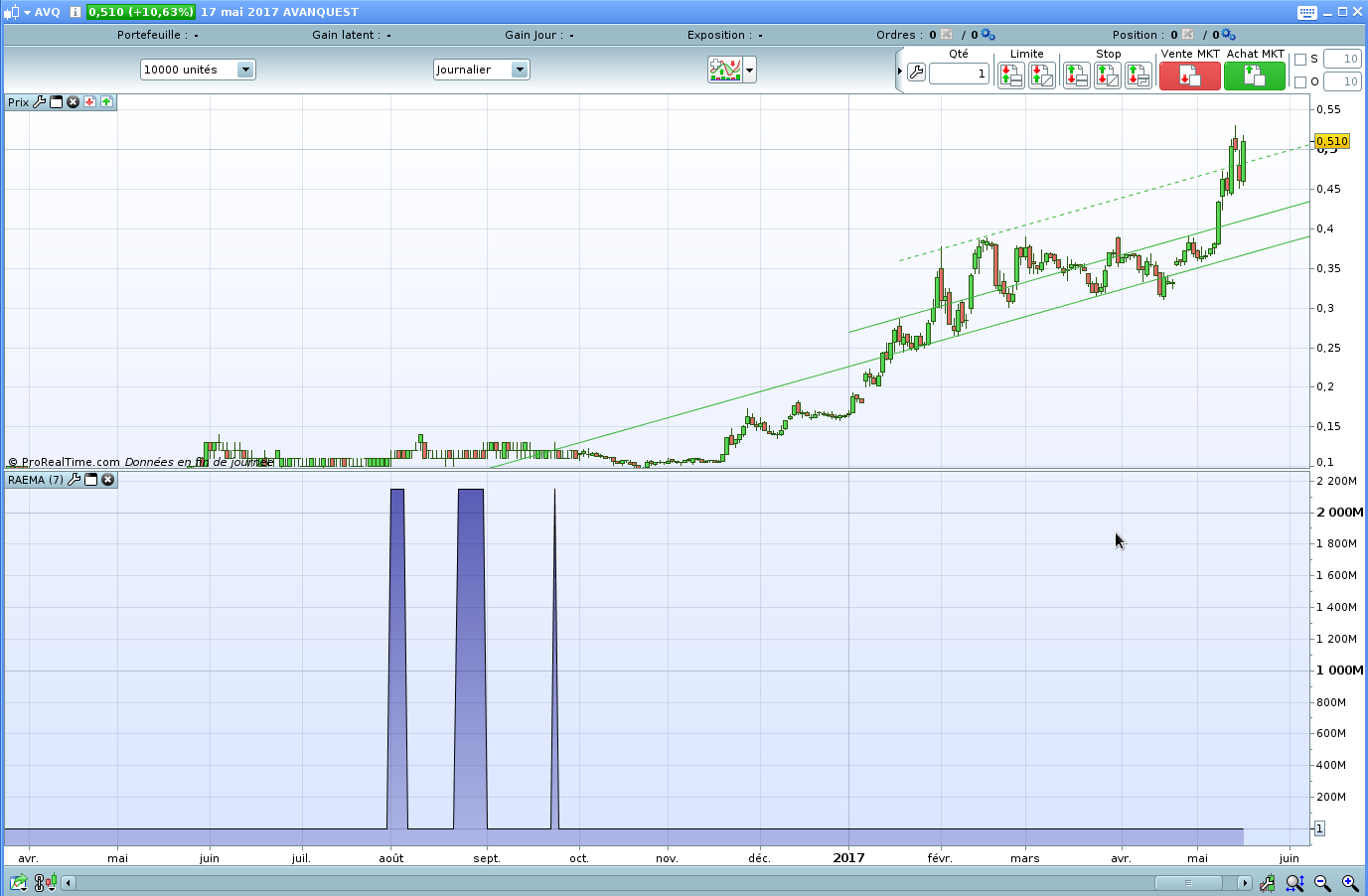The width and height of the screenshot is (1368, 896).
Task: Open trading settings wrench beside Qté field
Action: point(917,73)
